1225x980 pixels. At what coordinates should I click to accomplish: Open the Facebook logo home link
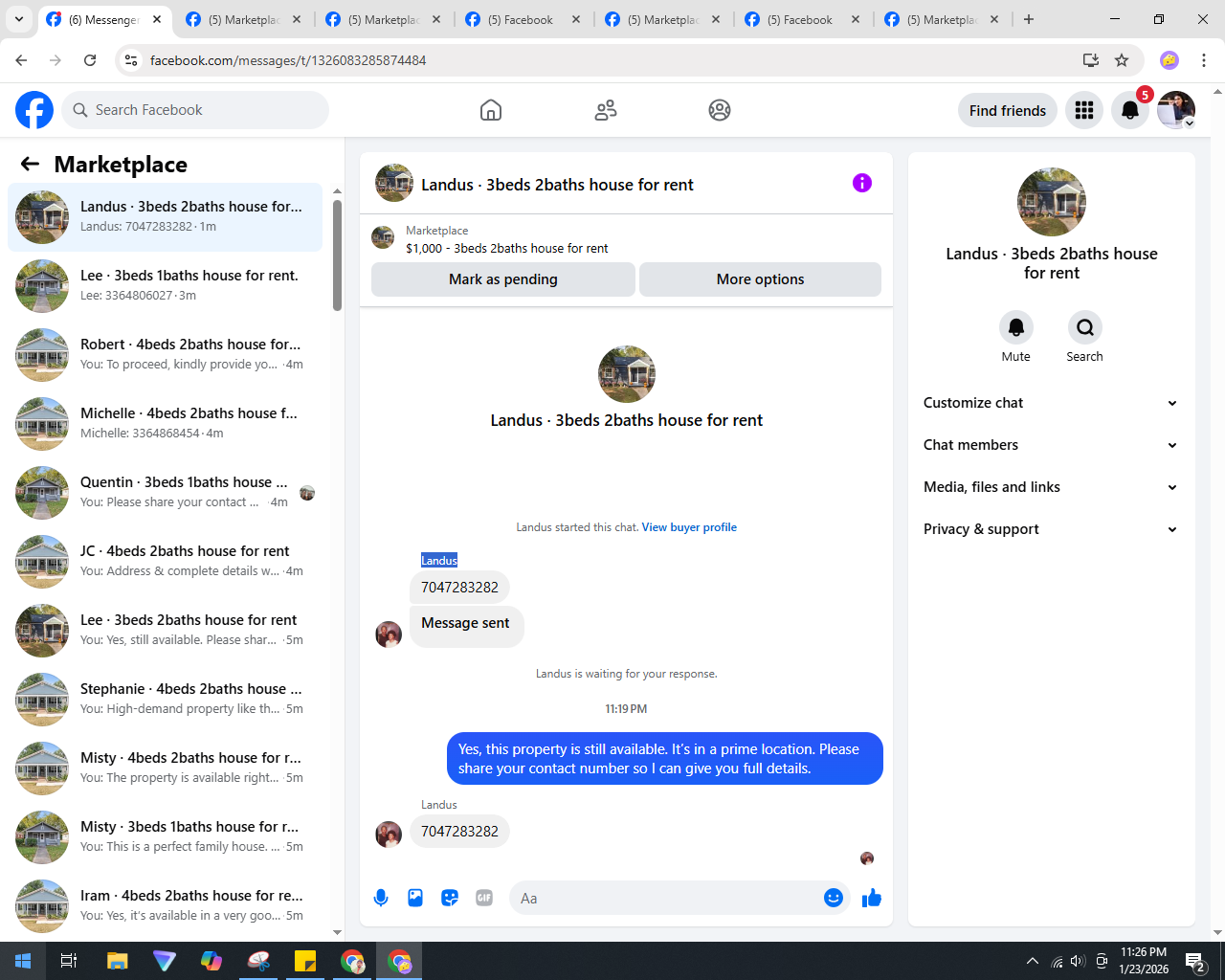tap(34, 110)
